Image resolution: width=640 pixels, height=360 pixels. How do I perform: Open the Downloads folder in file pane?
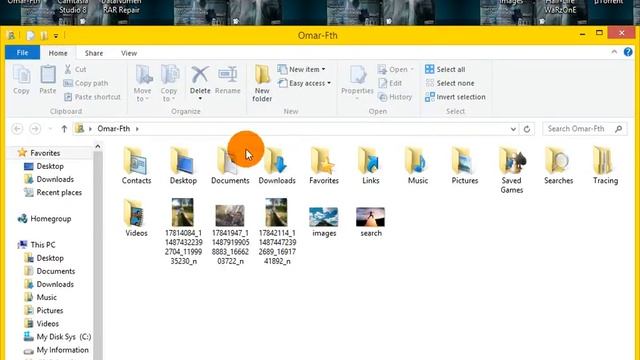(x=277, y=166)
